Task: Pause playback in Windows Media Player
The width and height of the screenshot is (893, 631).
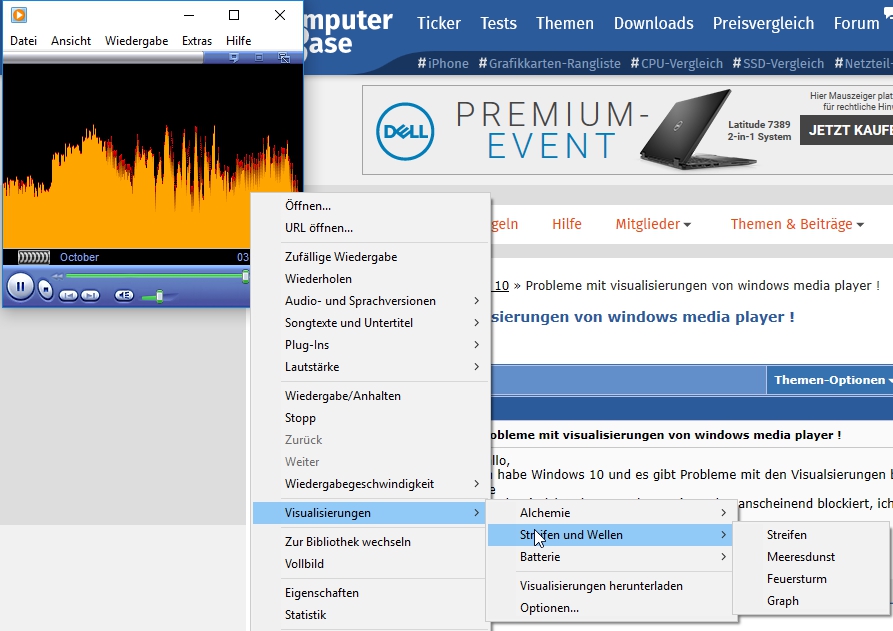Action: click(21, 286)
